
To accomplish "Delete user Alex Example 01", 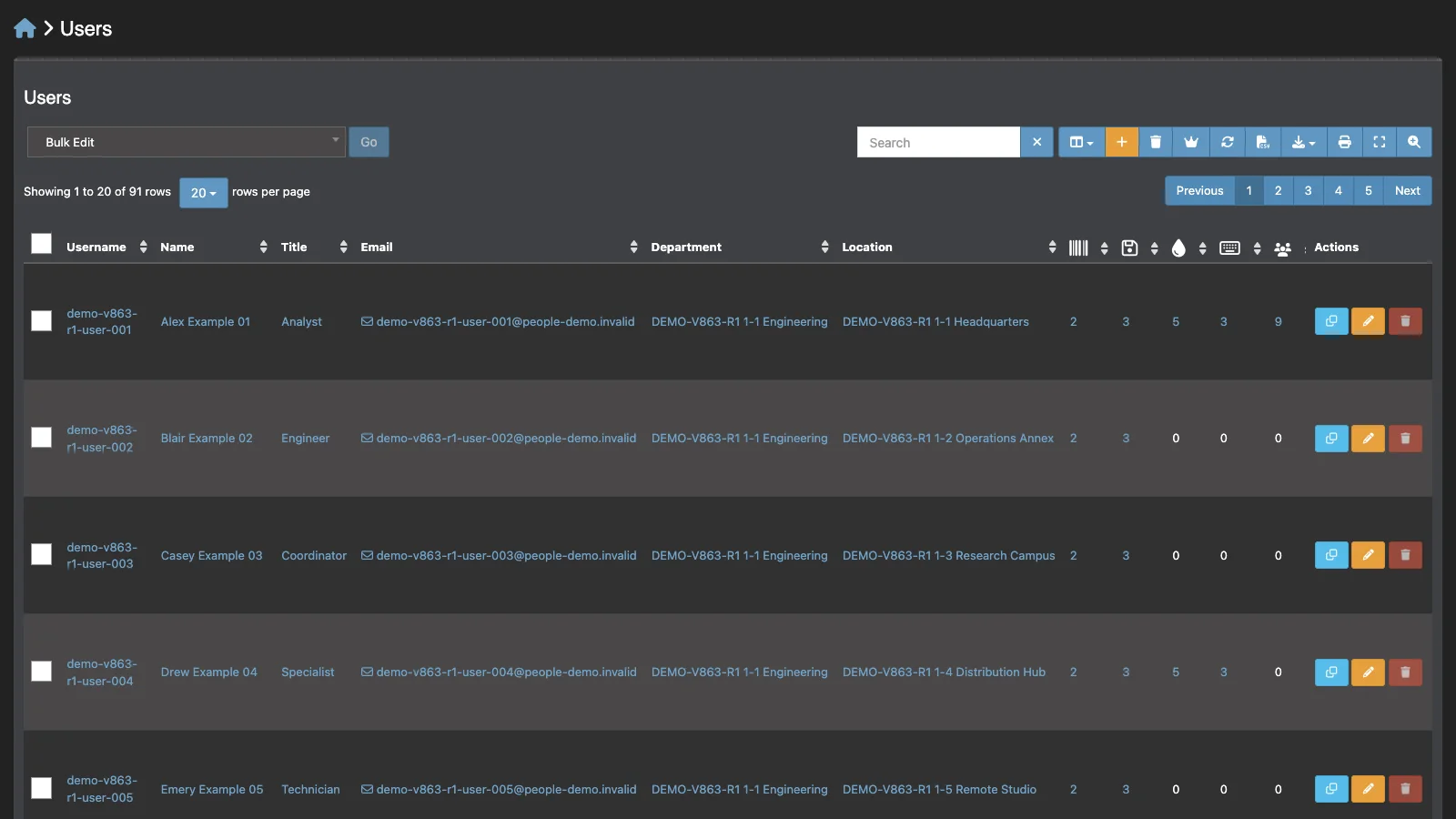I will coord(1405,321).
